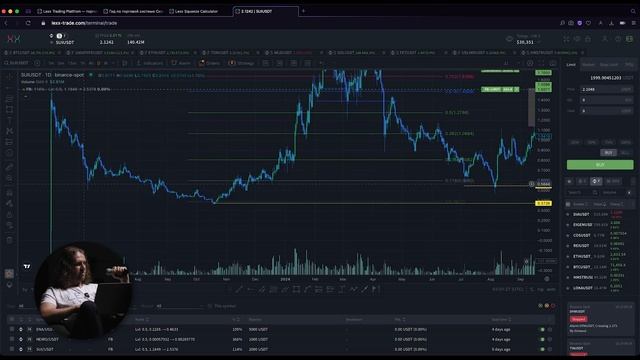Open chart settings icon above the price scale
The width and height of the screenshot is (640, 360).
[x=530, y=63]
